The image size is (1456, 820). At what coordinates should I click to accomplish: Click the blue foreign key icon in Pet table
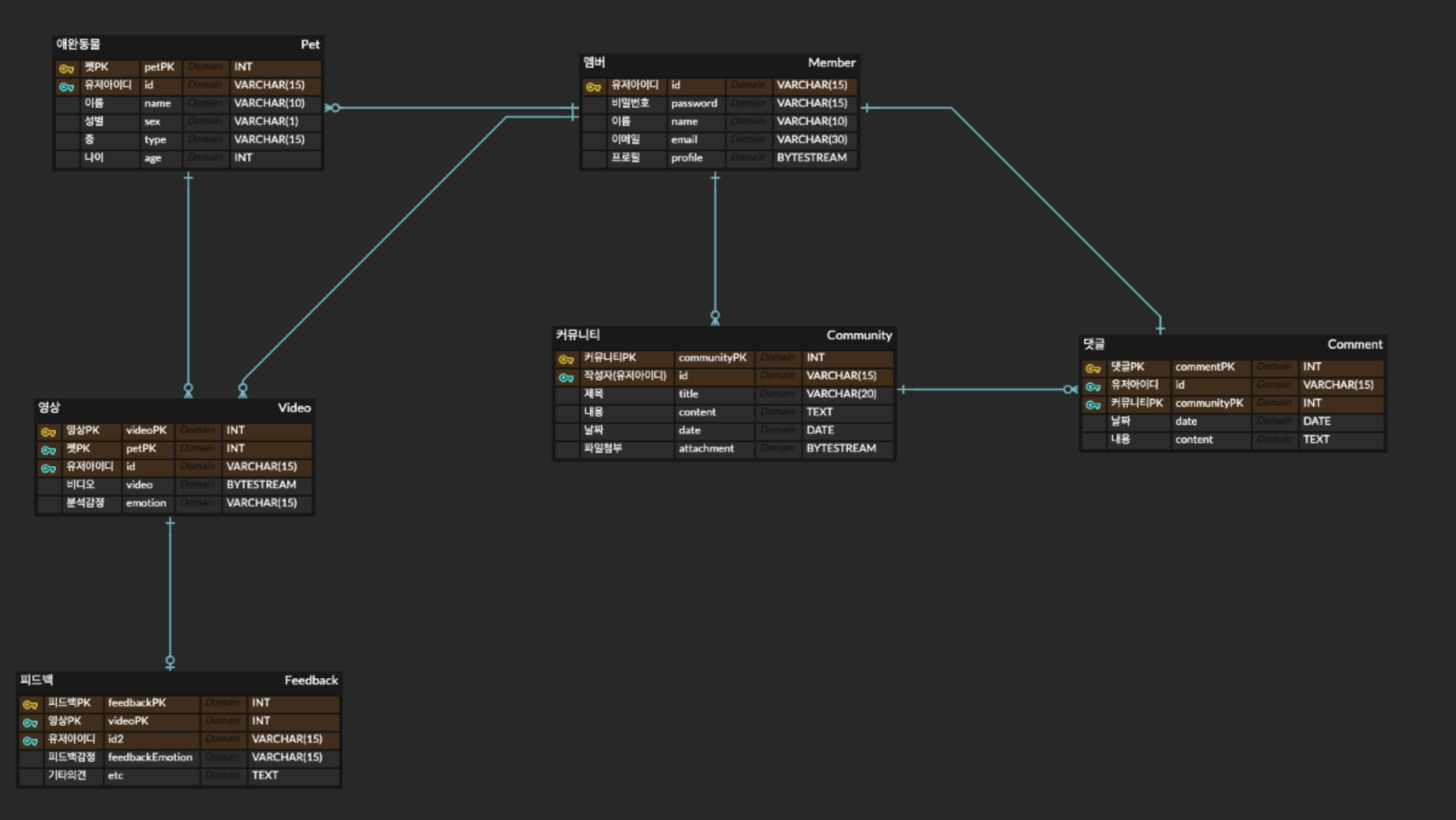click(x=67, y=87)
